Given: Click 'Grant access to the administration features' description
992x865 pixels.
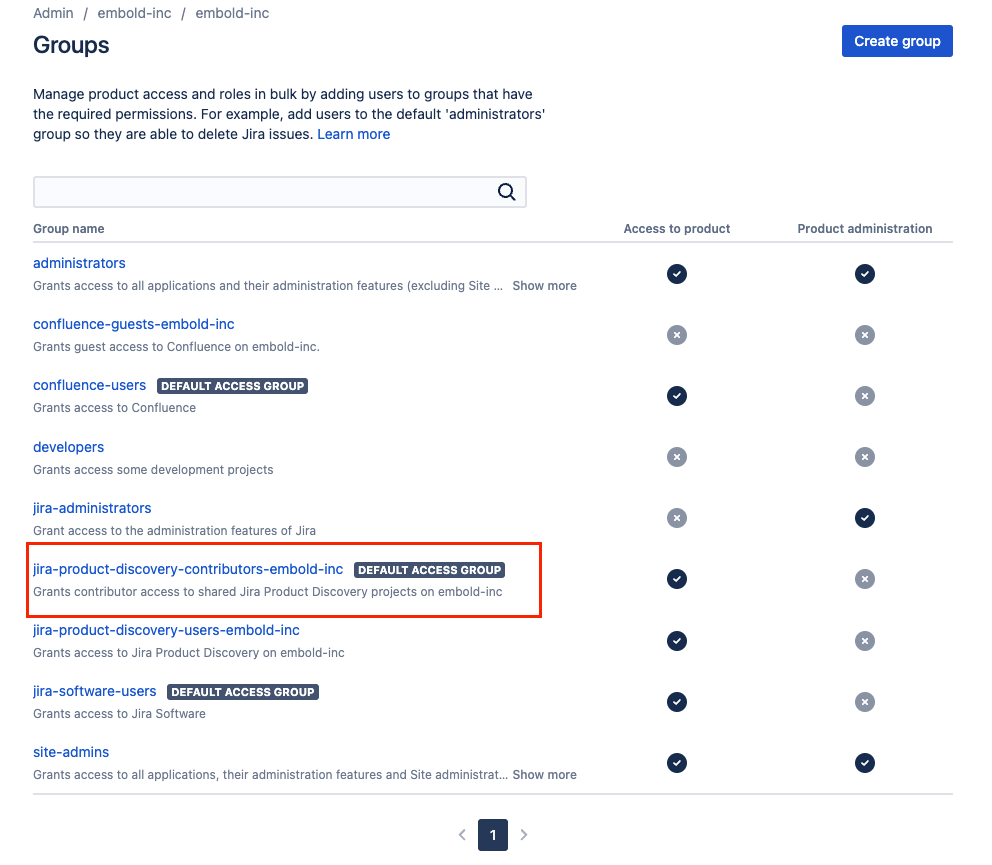Looking at the screenshot, I should click(174, 531).
